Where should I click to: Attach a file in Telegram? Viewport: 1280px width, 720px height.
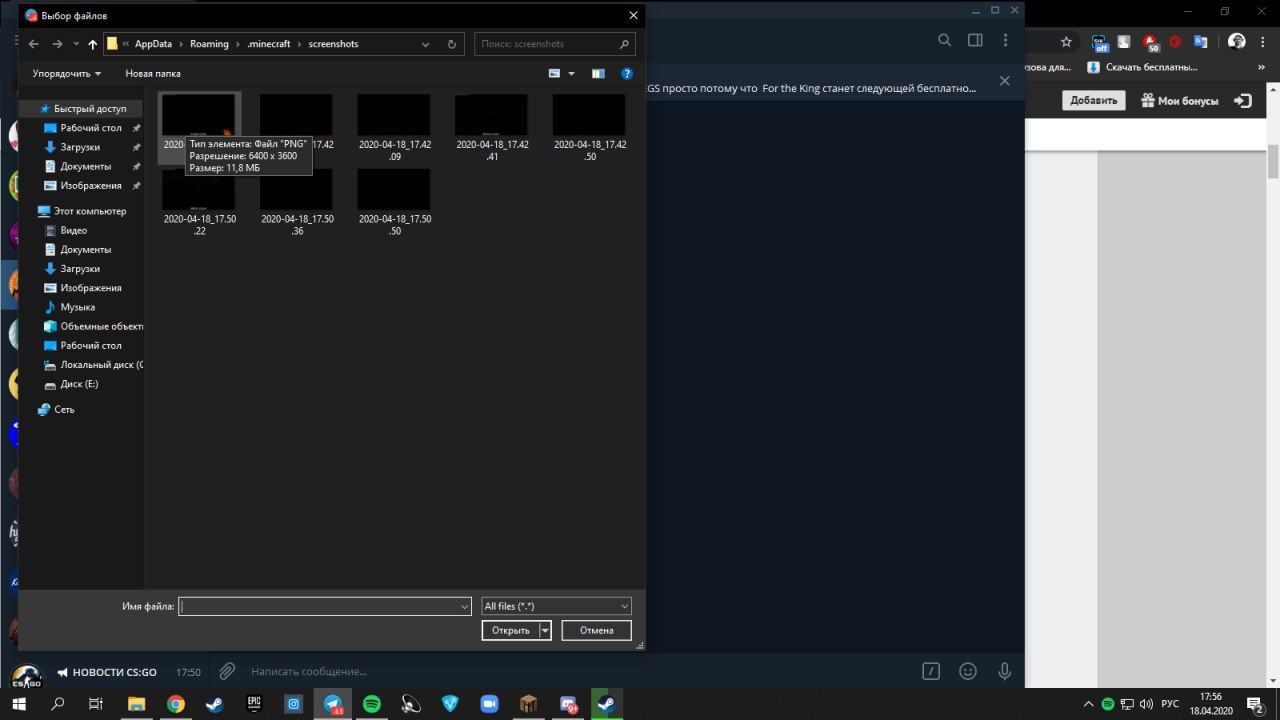(227, 671)
